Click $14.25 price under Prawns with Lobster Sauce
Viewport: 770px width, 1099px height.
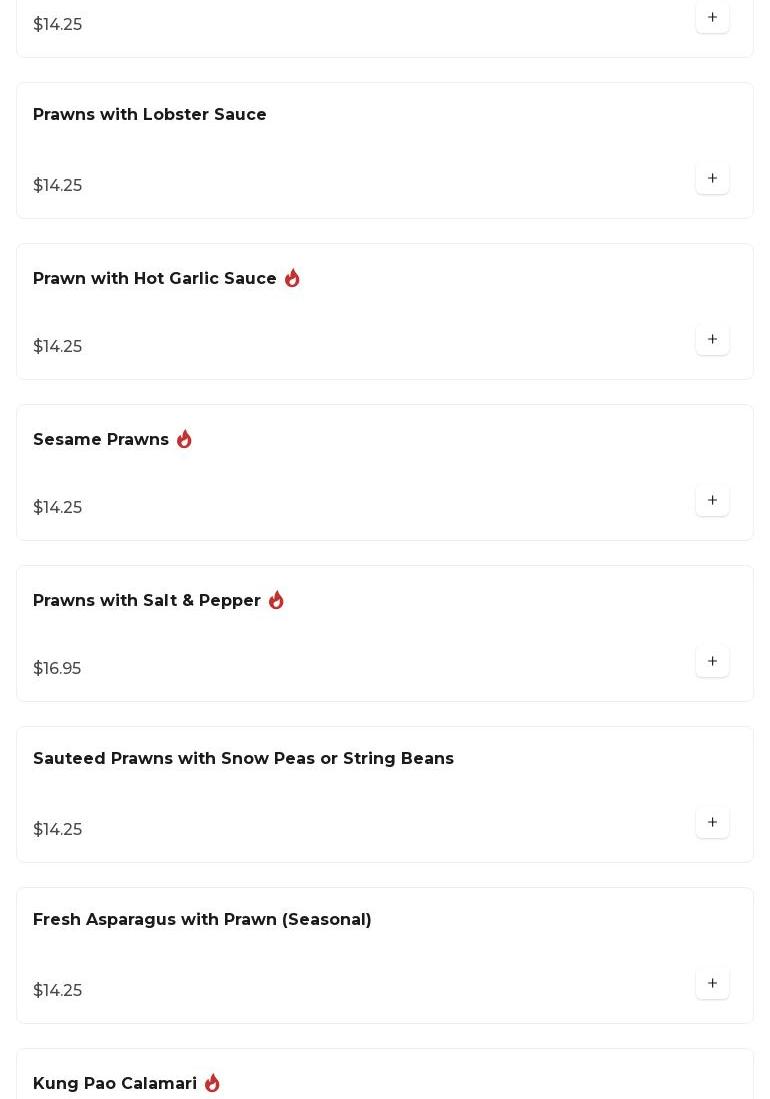tap(57, 185)
